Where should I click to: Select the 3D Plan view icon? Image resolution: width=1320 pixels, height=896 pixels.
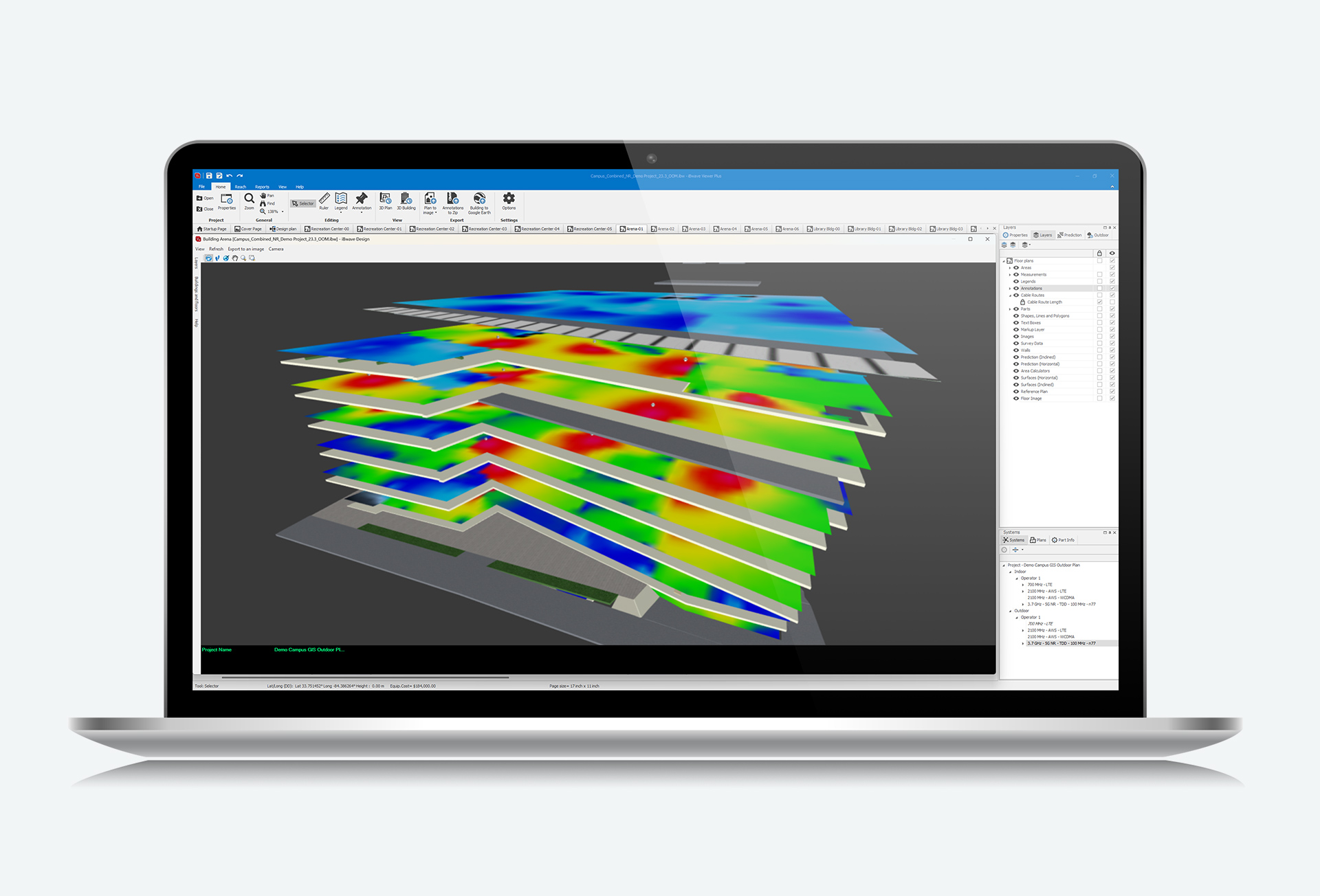(x=386, y=201)
